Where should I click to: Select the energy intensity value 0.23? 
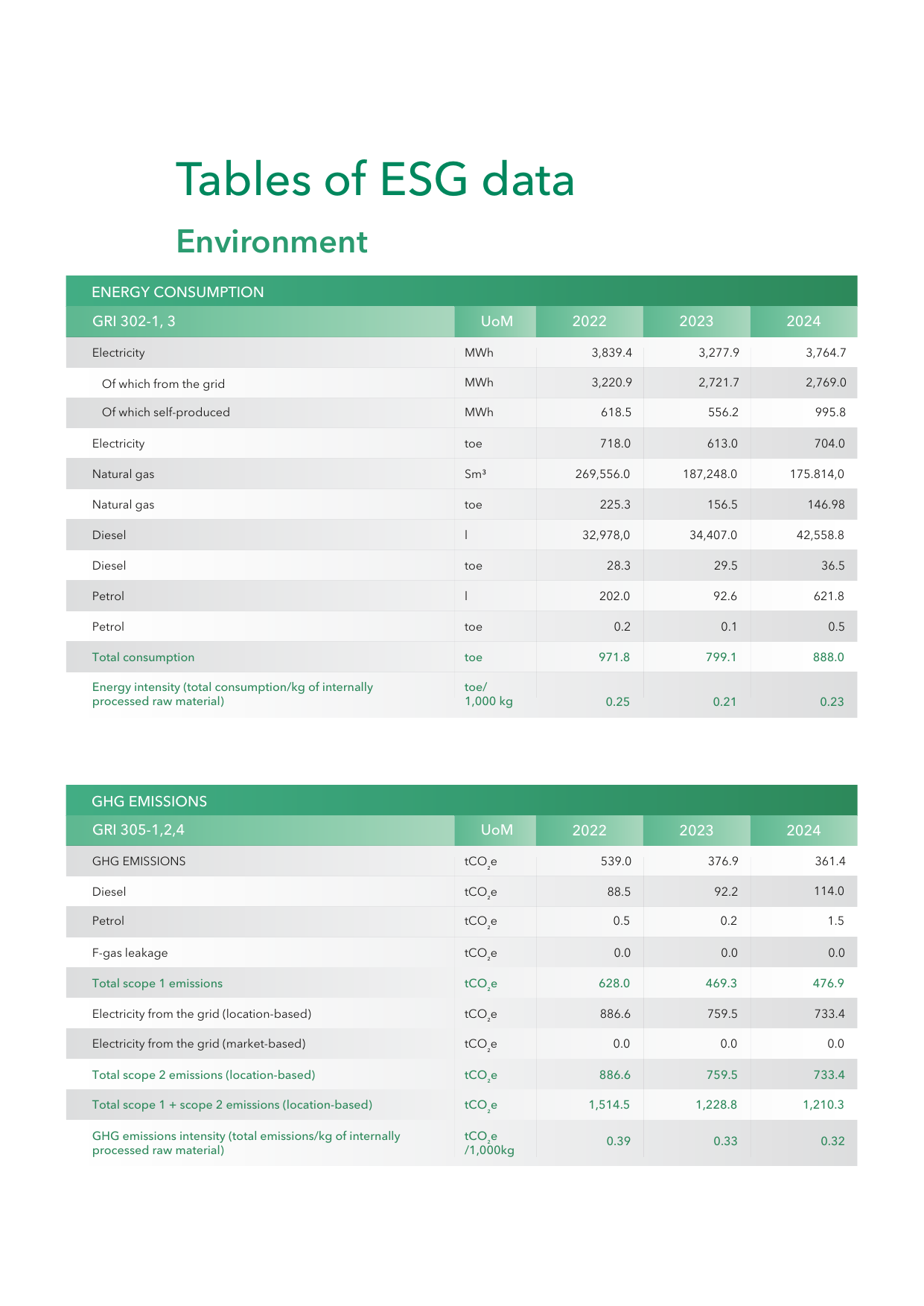pyautogui.click(x=832, y=701)
